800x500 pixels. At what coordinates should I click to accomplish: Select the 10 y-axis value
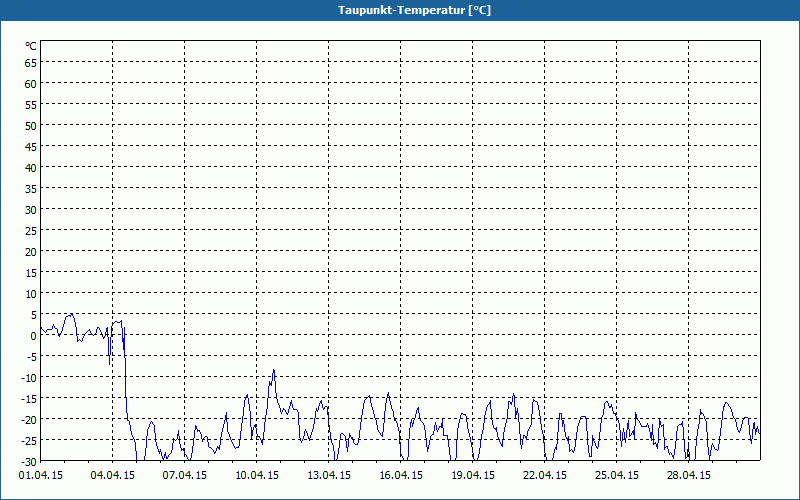pyautogui.click(x=31, y=293)
